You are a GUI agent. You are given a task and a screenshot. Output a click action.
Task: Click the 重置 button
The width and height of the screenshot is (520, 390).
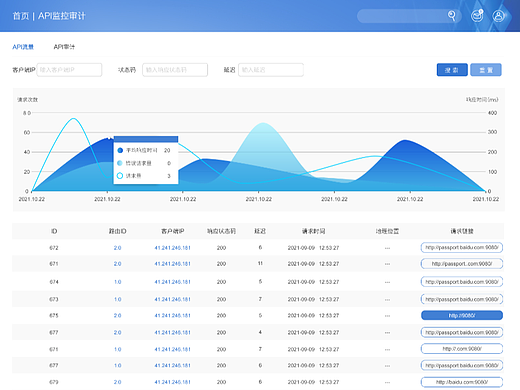click(486, 70)
